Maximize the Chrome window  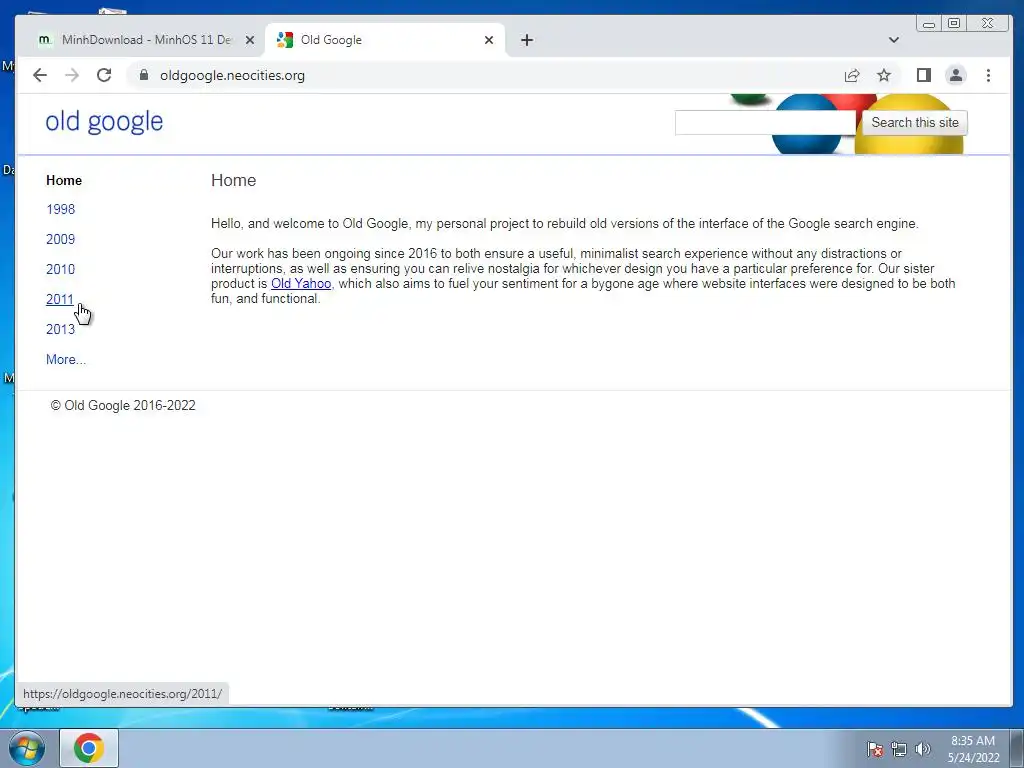coord(954,24)
